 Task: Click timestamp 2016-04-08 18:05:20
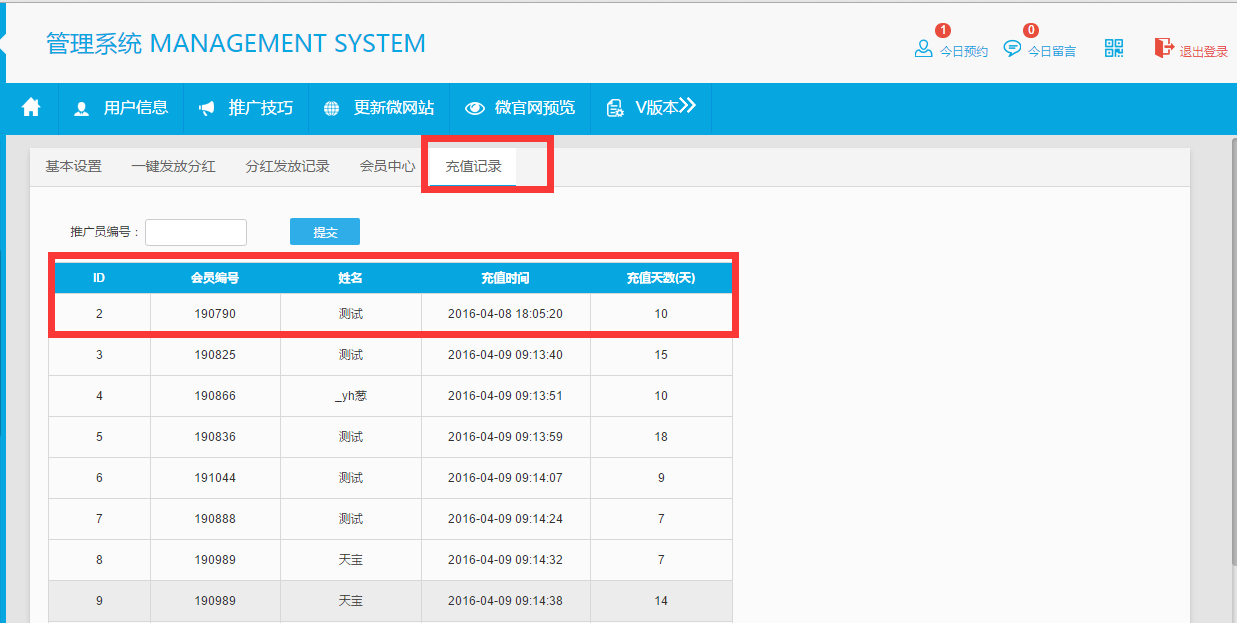[505, 314]
